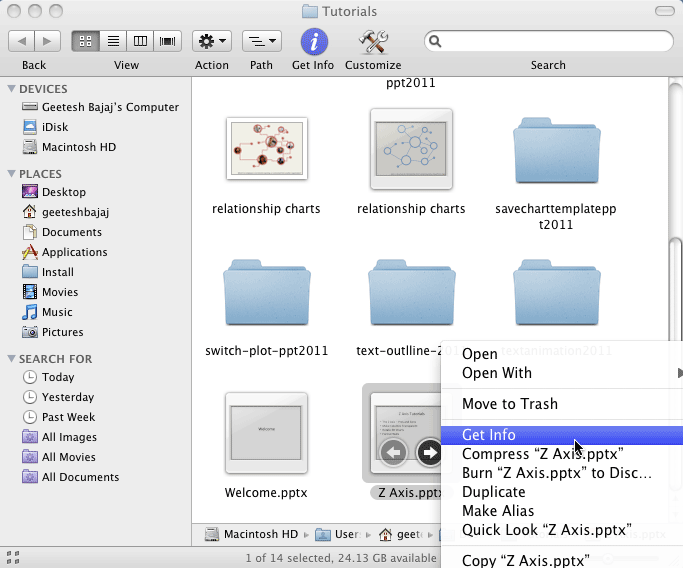Switch to list view
Screen dimensions: 683x568
(113, 41)
